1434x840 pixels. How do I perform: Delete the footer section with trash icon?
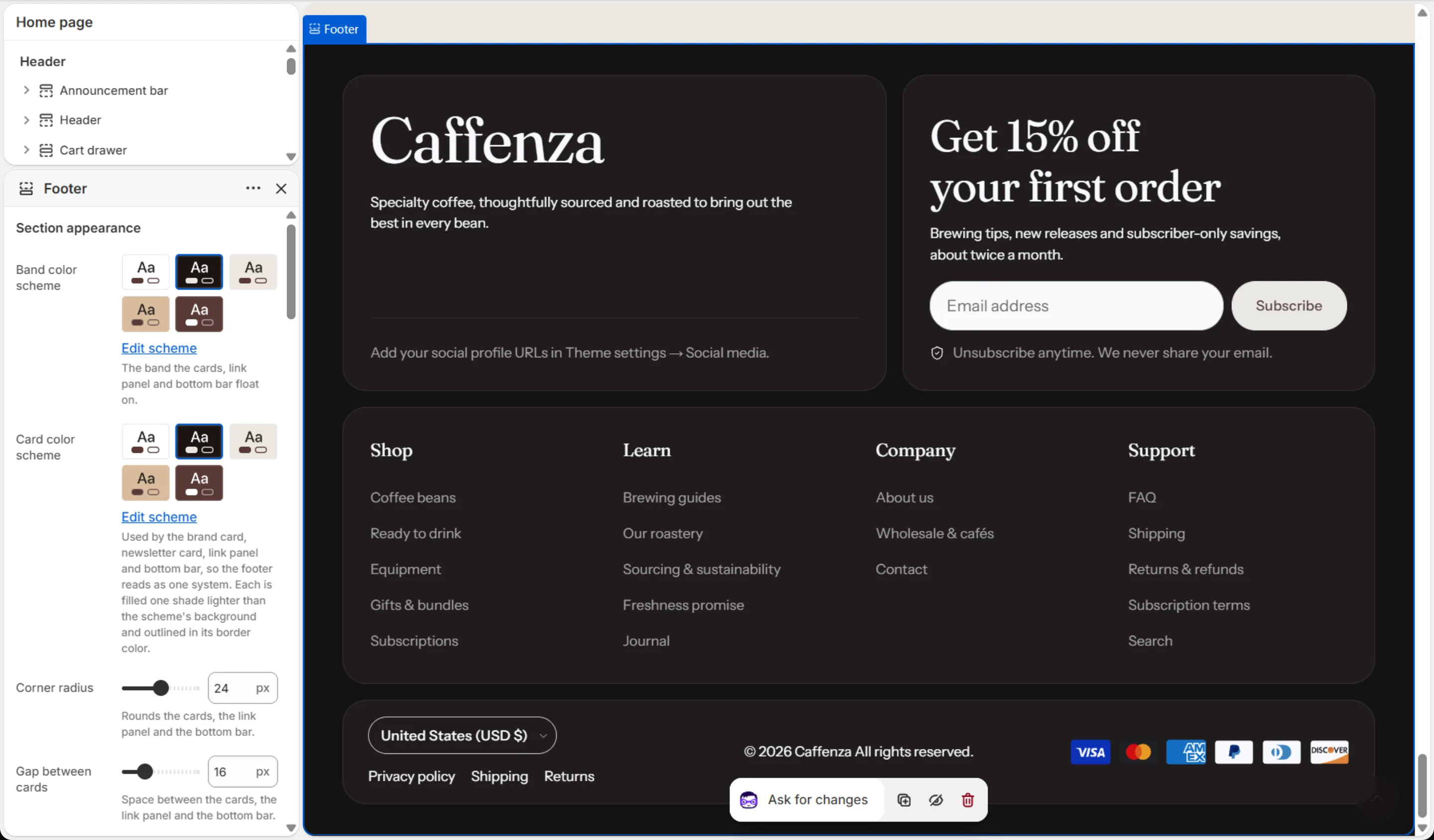pos(968,800)
